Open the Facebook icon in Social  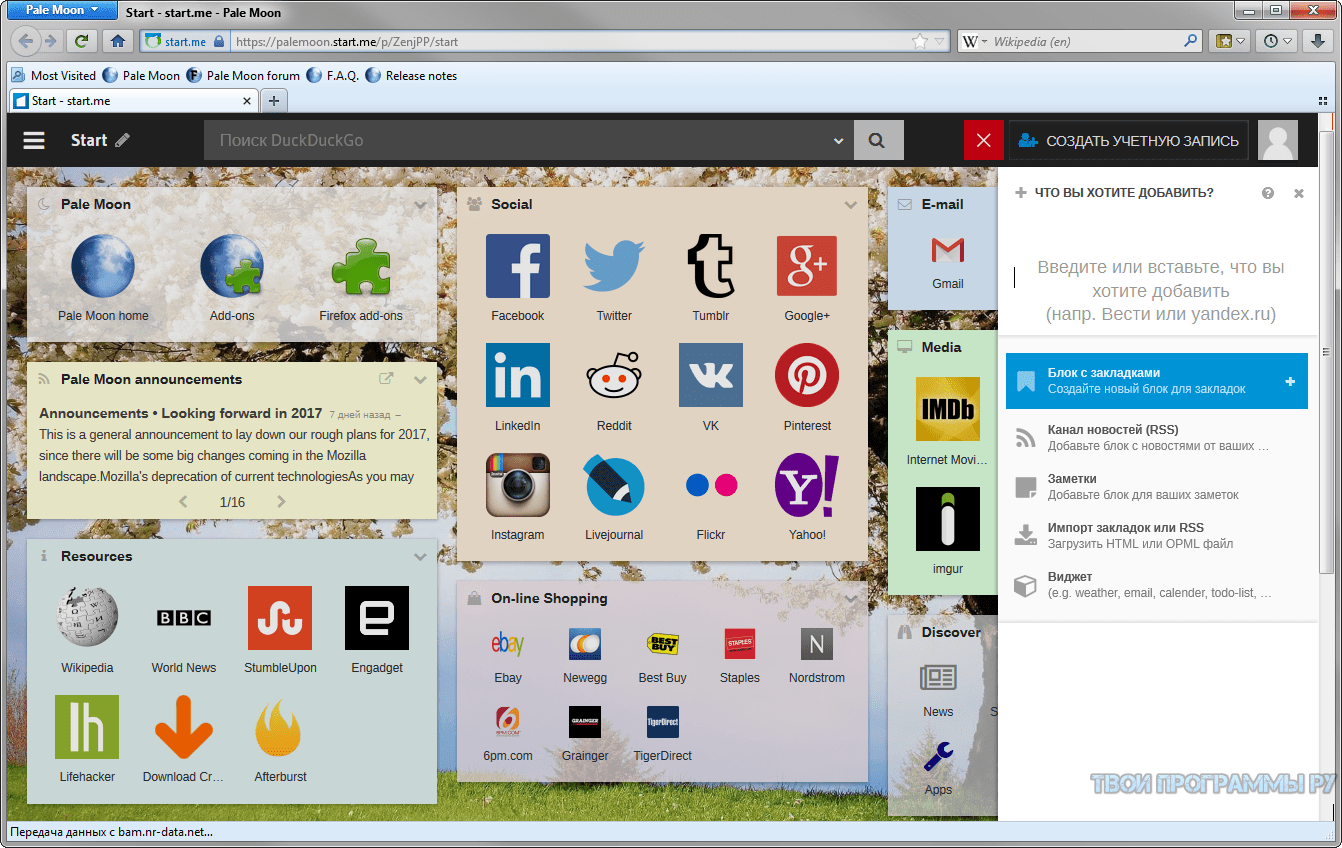tap(518, 266)
